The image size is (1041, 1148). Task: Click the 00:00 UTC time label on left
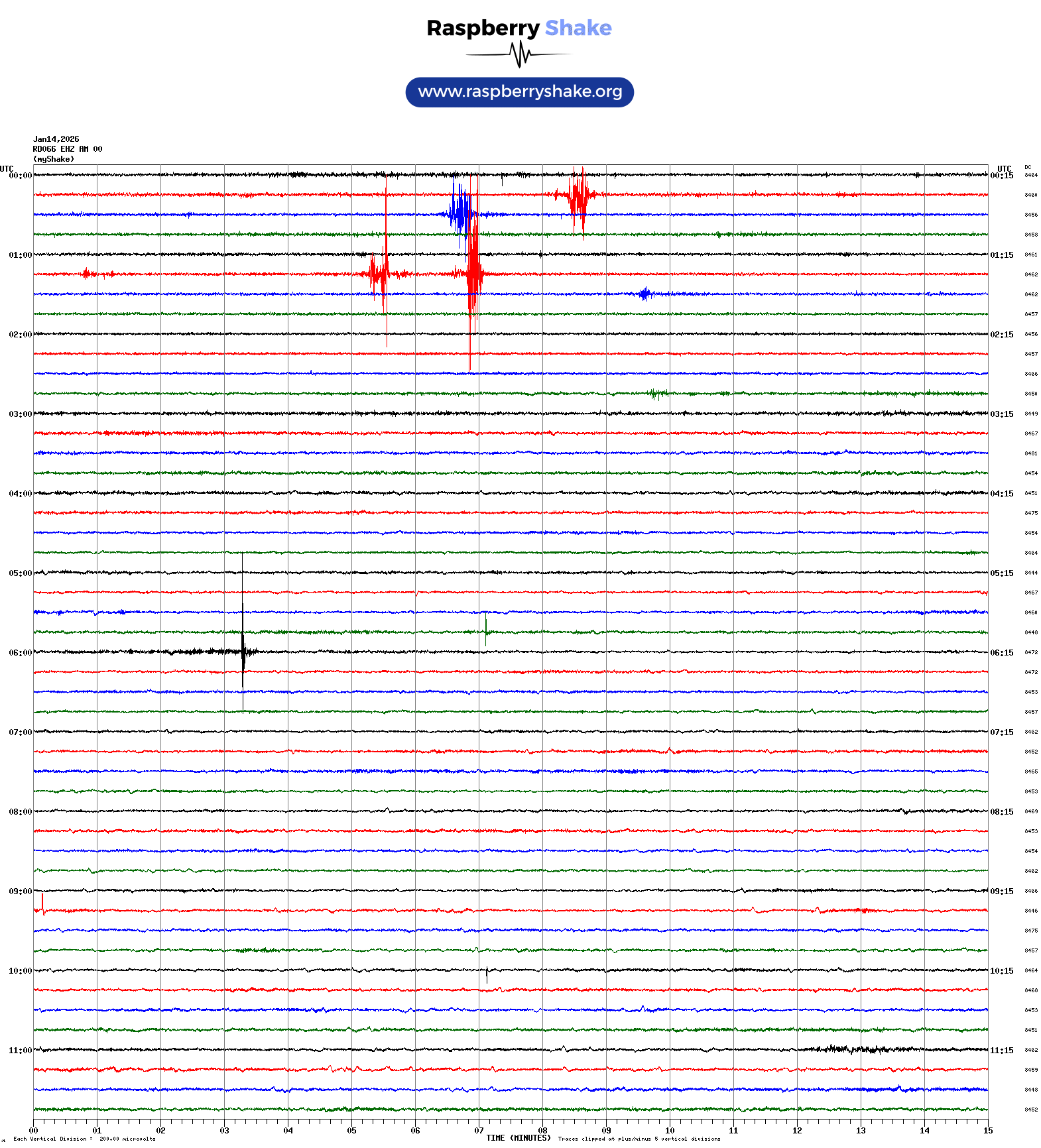(21, 176)
